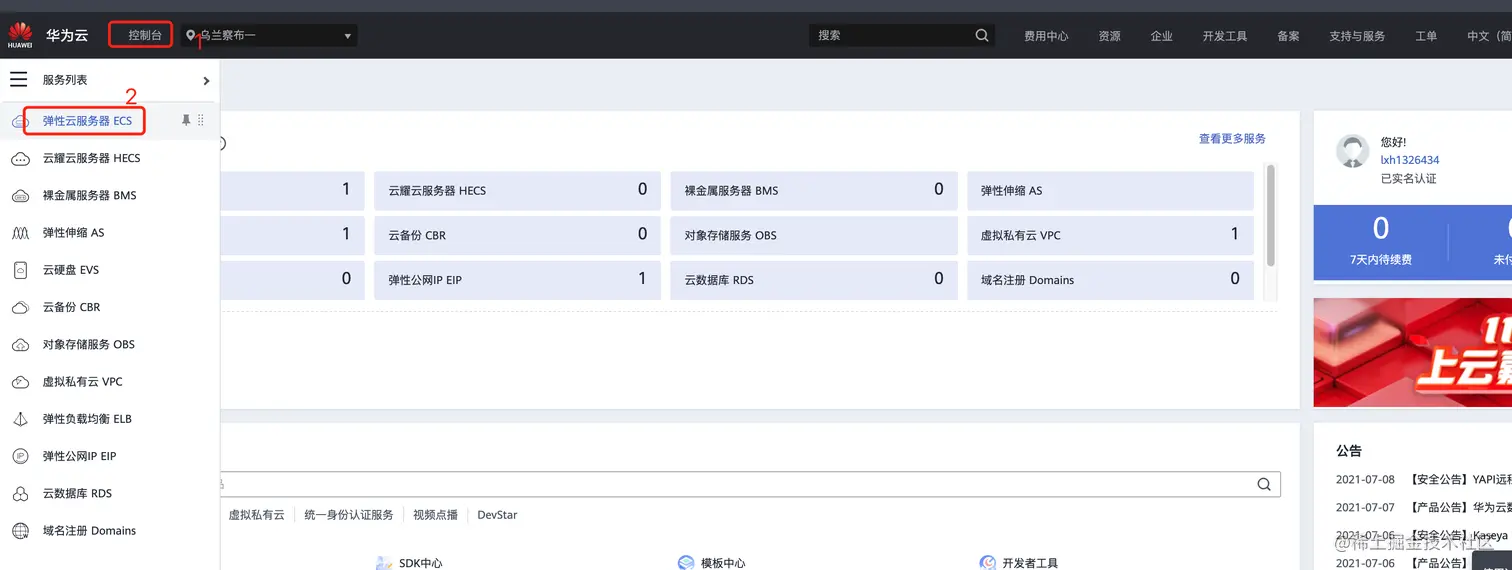Open the 云数据库 RDS resource card
Image resolution: width=1512 pixels, height=570 pixels.
pos(814,280)
